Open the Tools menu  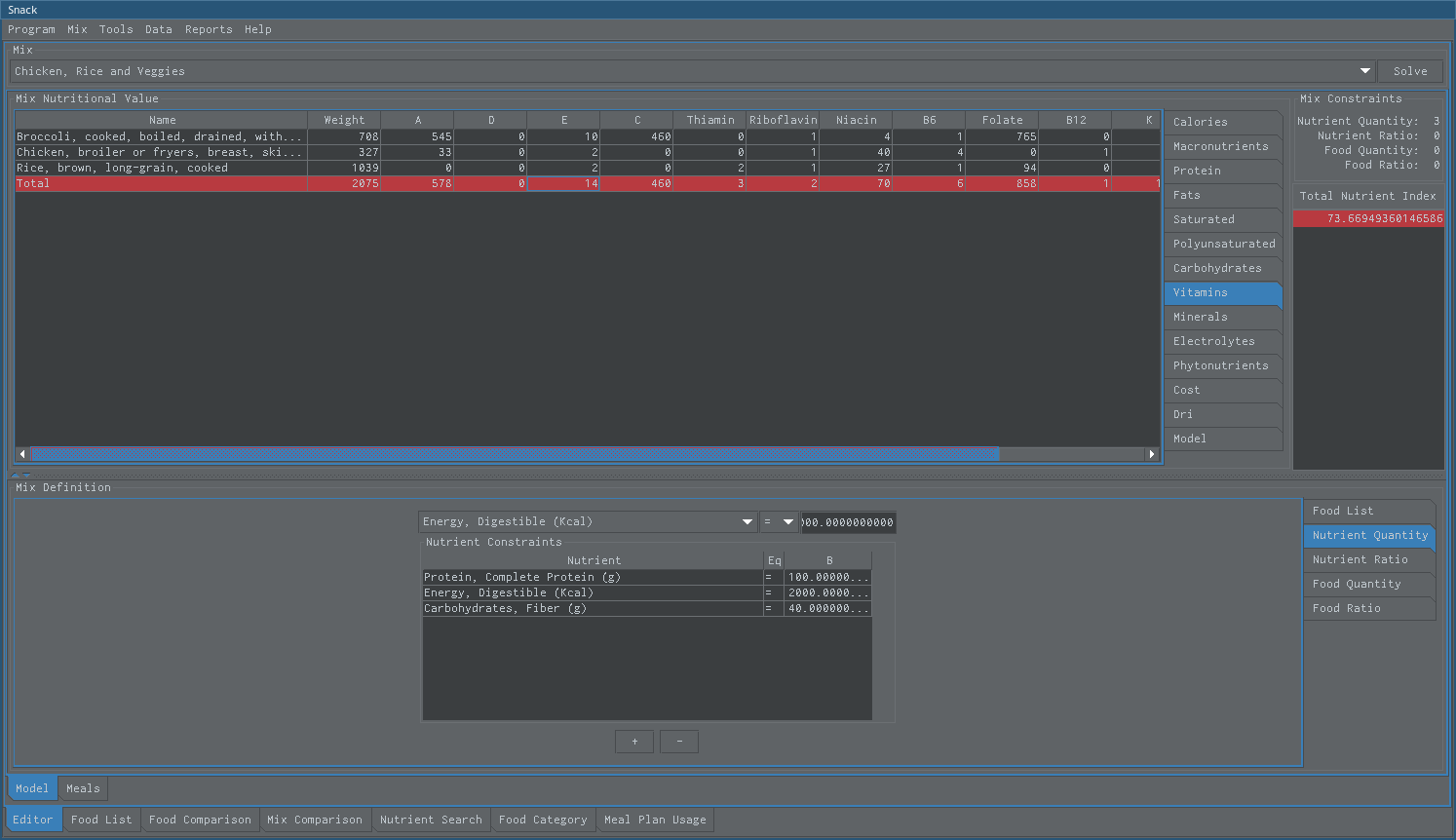[116, 29]
